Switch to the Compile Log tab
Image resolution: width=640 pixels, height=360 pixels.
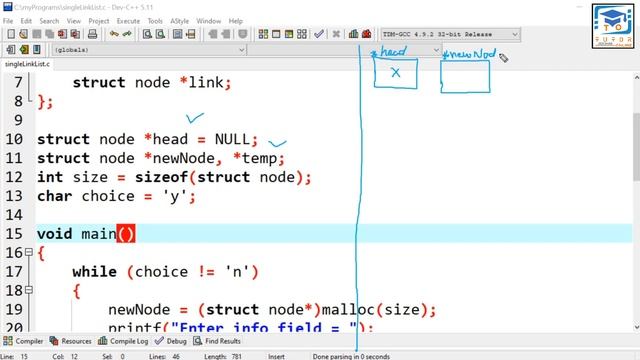123,341
